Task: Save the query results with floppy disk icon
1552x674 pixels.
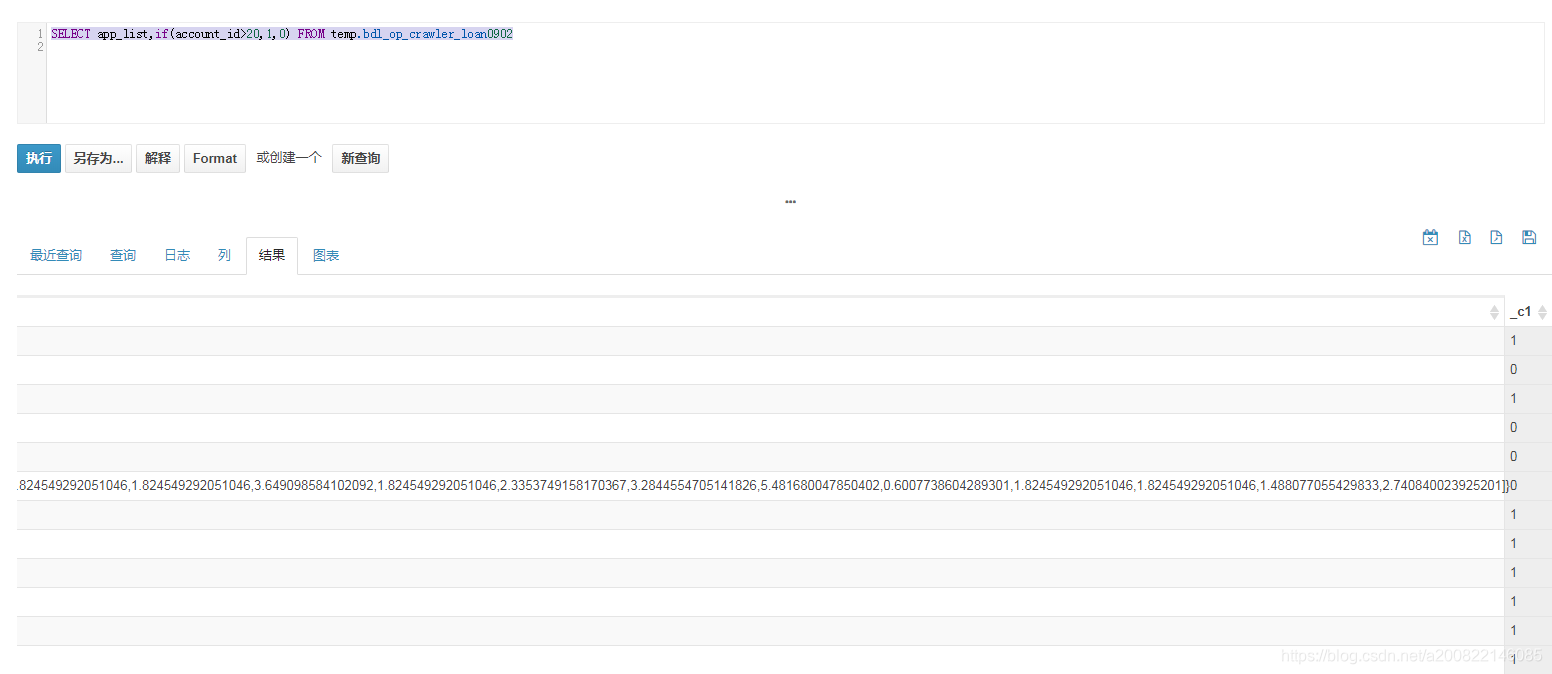Action: (1529, 237)
